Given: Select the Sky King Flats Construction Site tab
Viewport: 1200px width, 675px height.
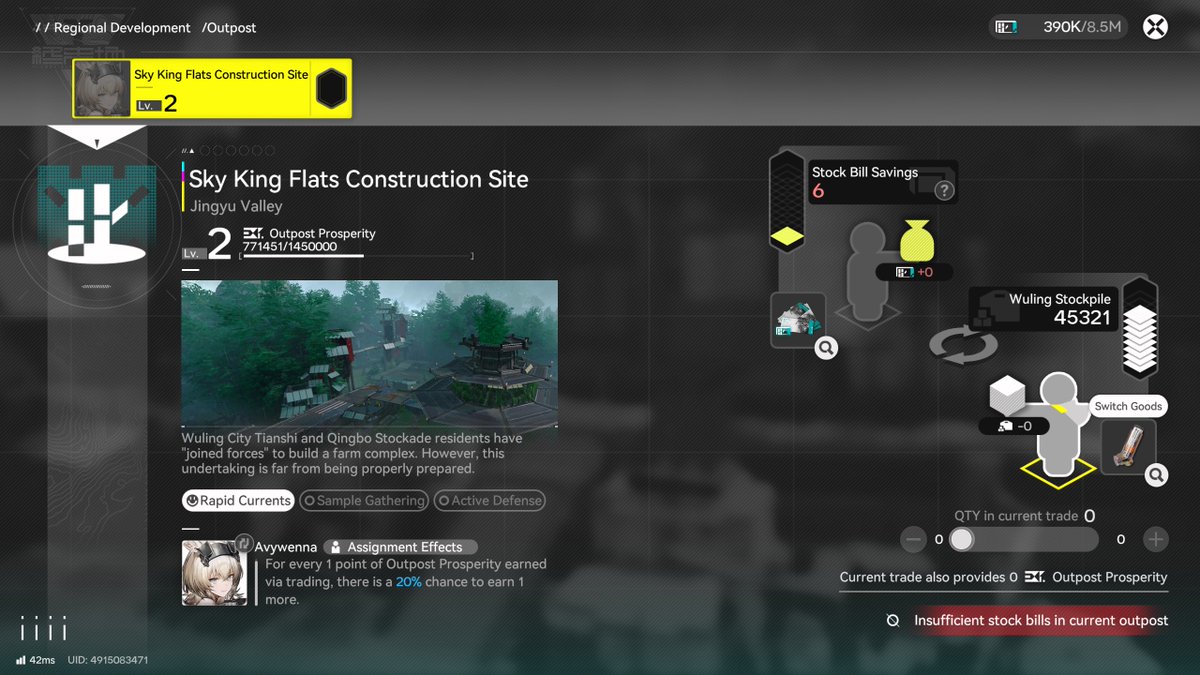Looking at the screenshot, I should tap(212, 89).
